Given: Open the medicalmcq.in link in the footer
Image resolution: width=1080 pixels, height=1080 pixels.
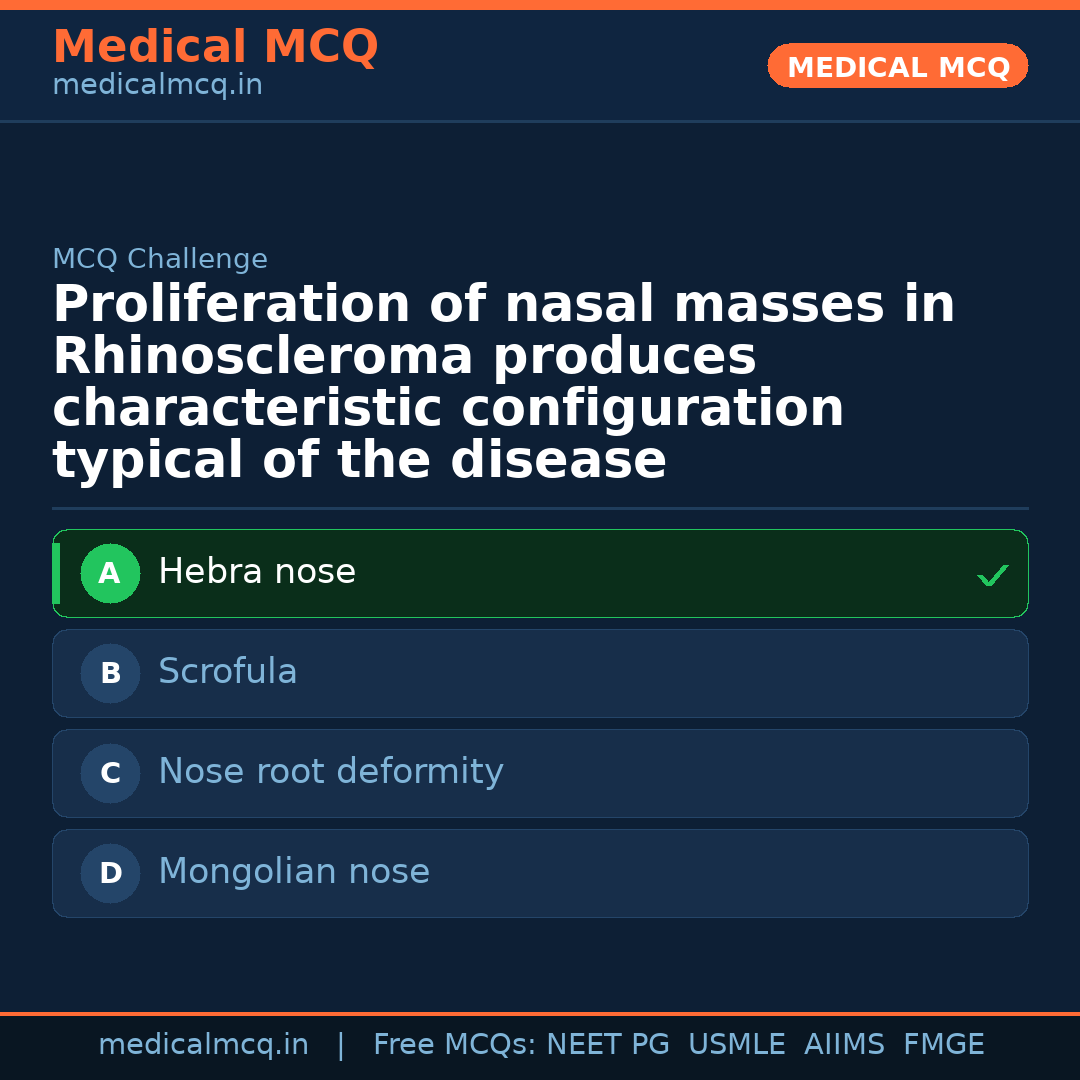Looking at the screenshot, I should coord(203,1045).
